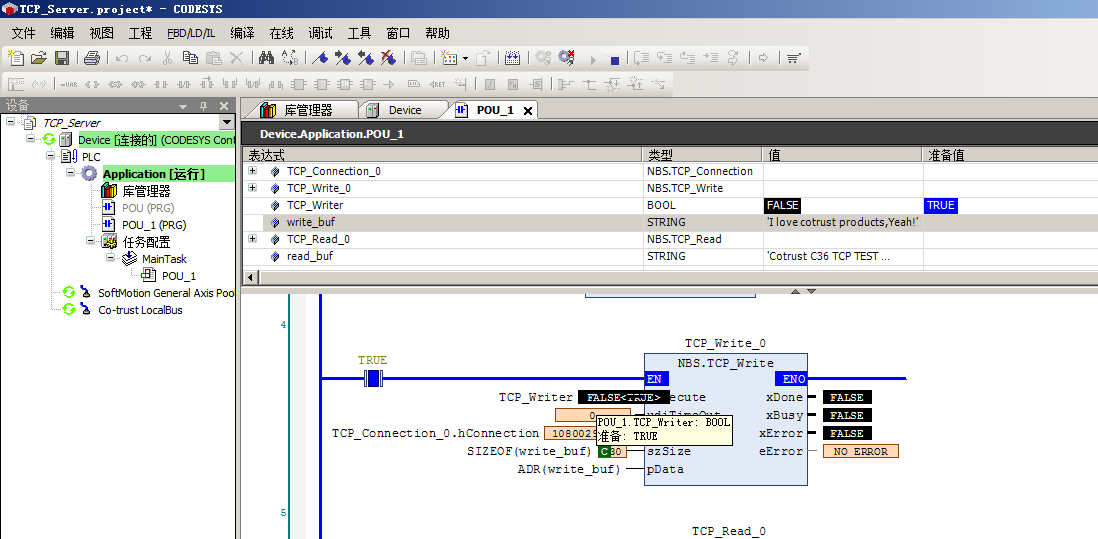Close the devices panel
The height and width of the screenshot is (539, 1098).
[224, 106]
